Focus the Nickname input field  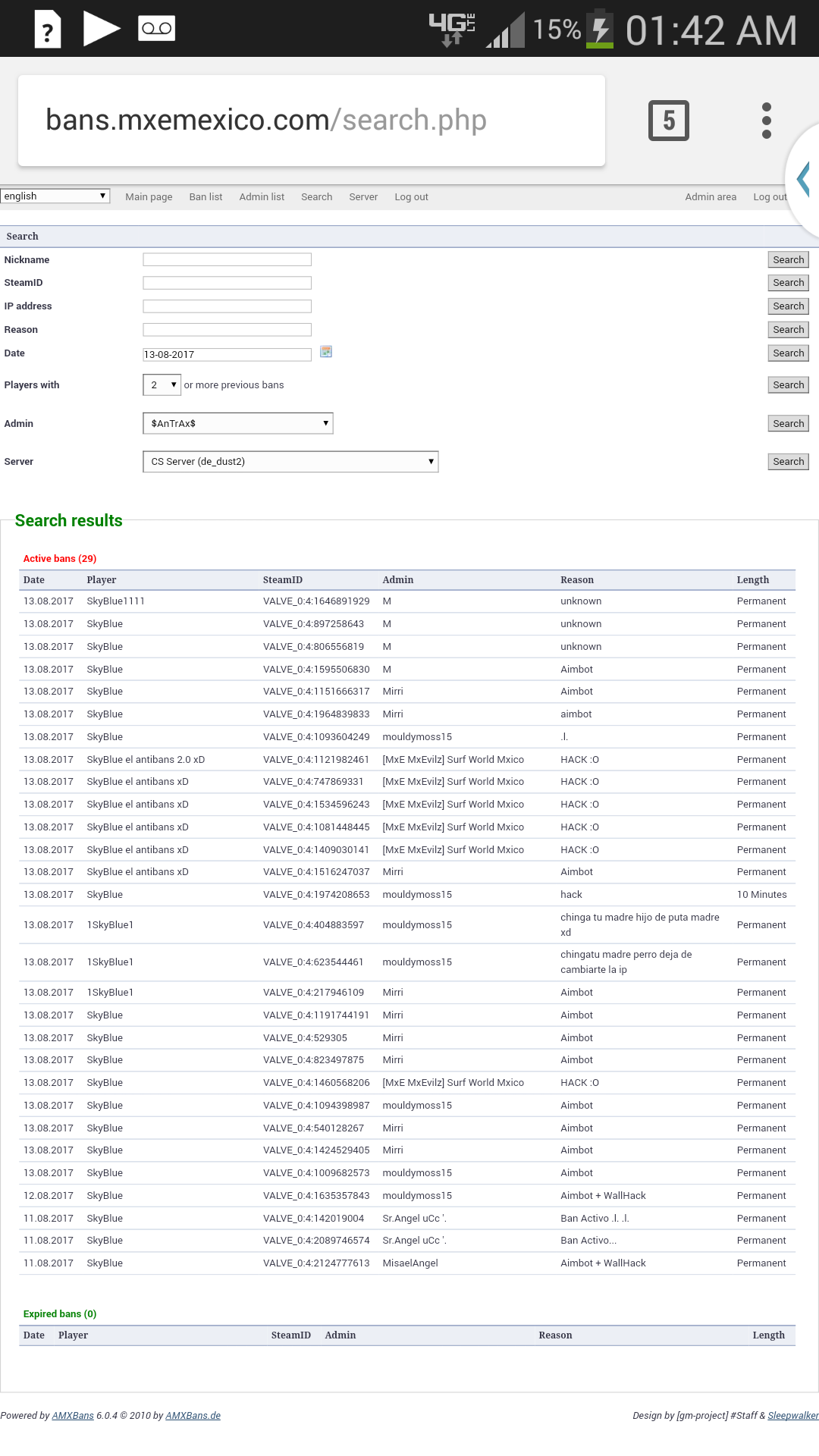(x=227, y=259)
